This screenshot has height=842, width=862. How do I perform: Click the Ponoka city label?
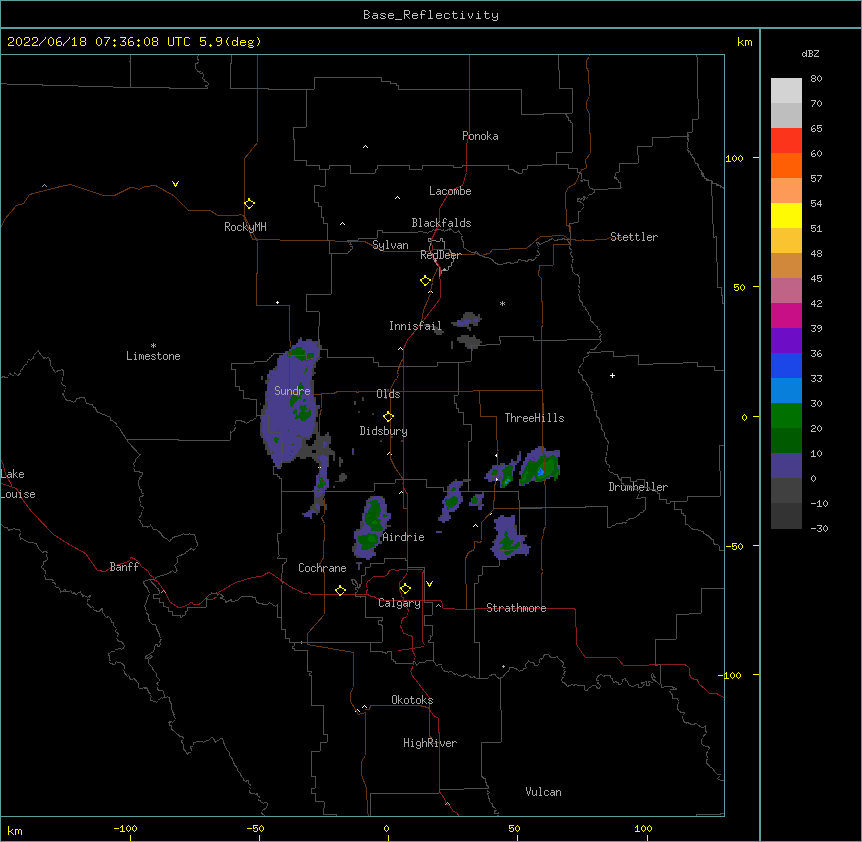[480, 136]
